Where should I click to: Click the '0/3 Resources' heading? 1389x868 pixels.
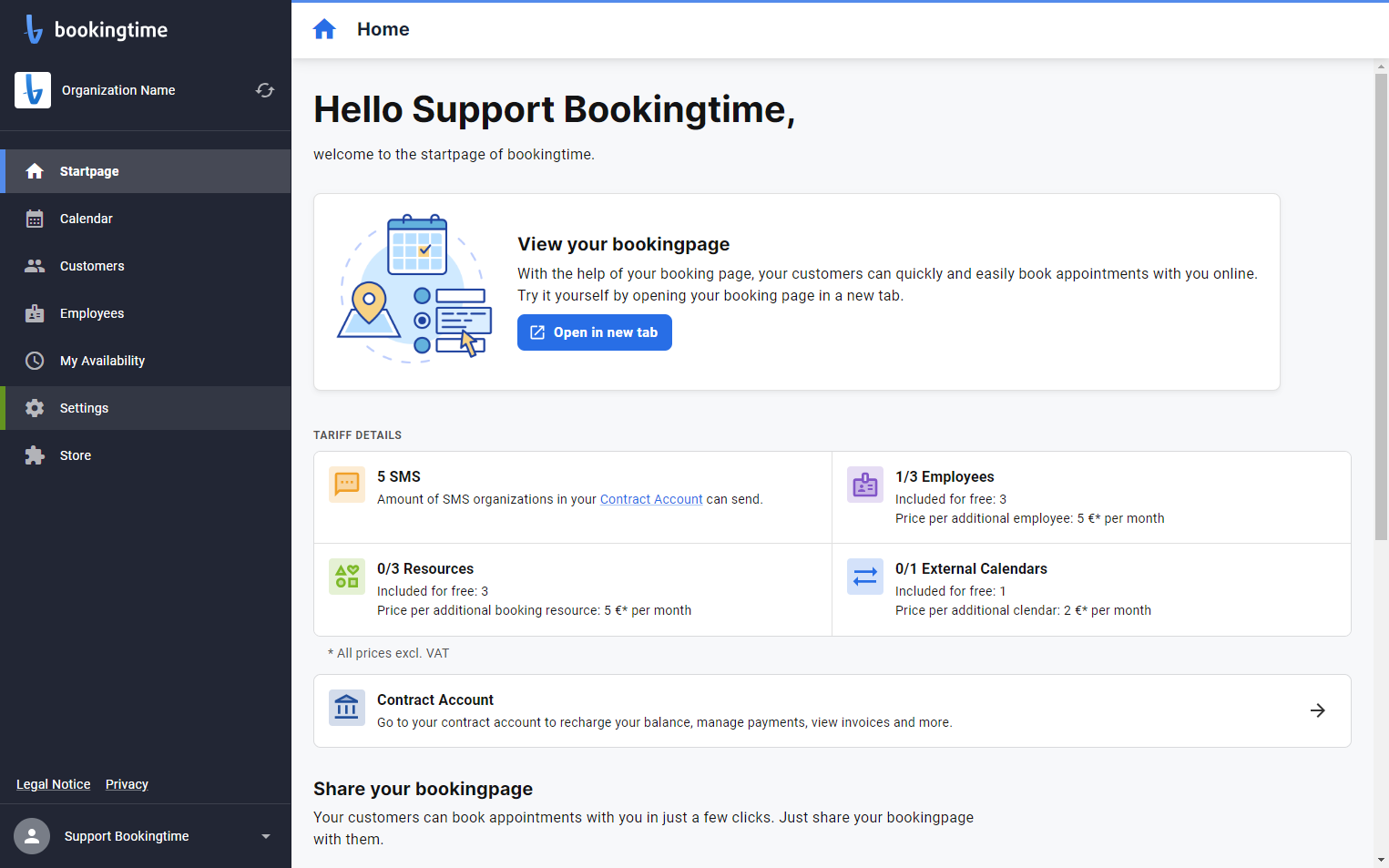tap(425, 568)
